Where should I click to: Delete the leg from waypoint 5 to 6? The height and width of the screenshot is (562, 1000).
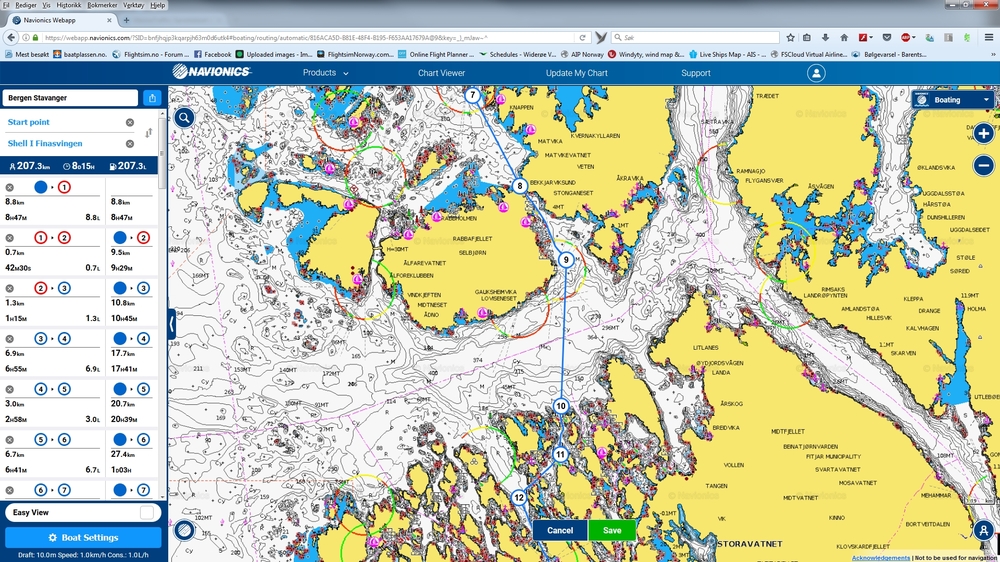point(10,440)
